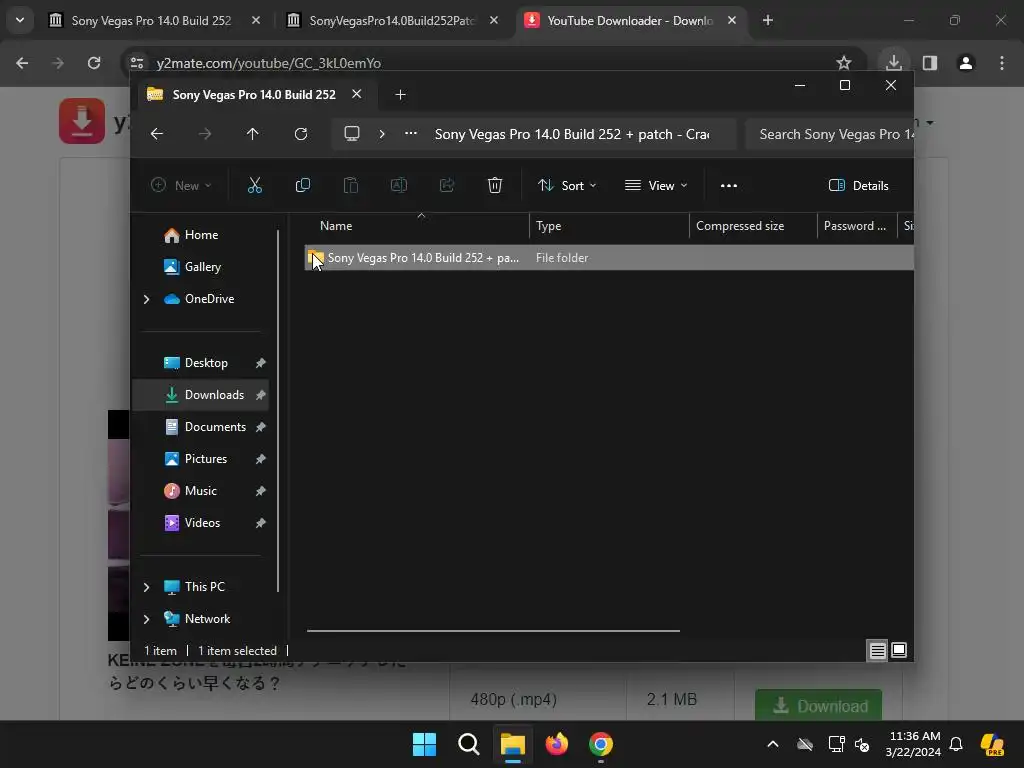Go up one folder level arrow
1024x768 pixels.
click(253, 134)
